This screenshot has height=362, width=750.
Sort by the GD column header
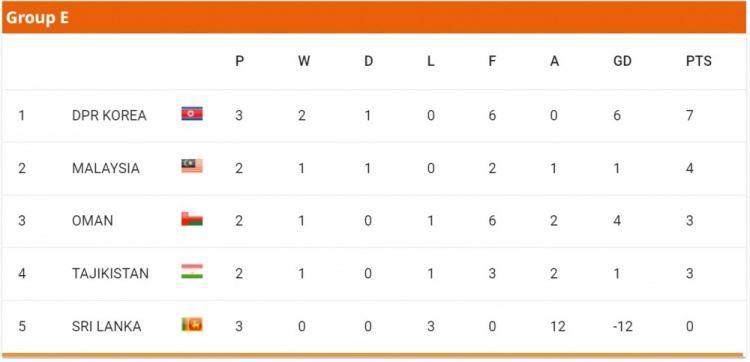(622, 61)
